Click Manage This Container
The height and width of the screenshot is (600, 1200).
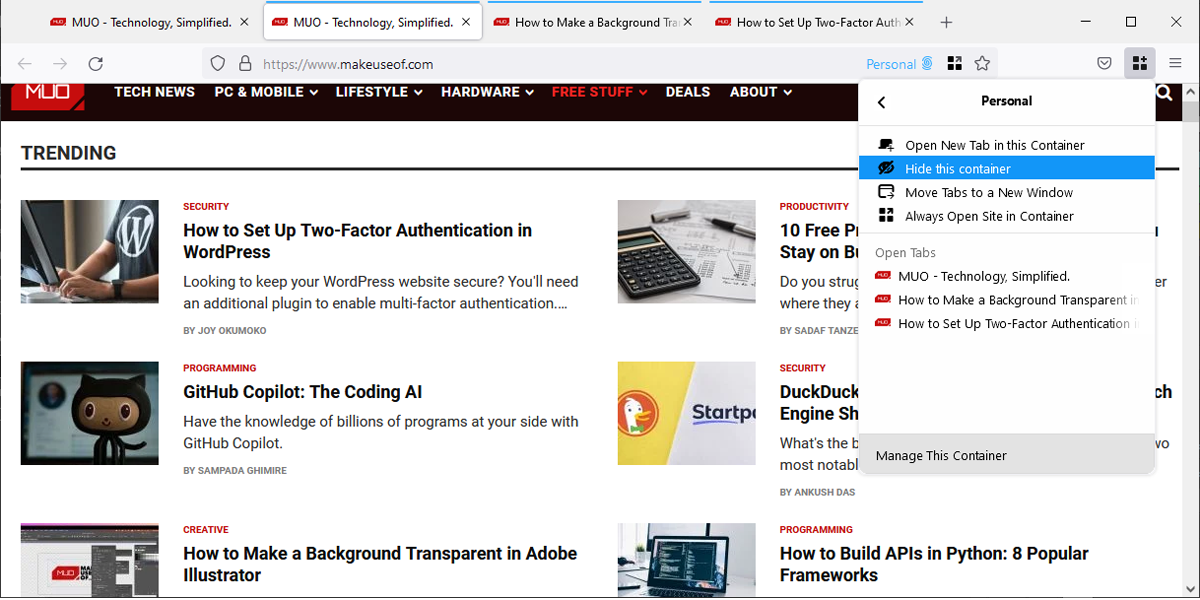[x=1007, y=455]
